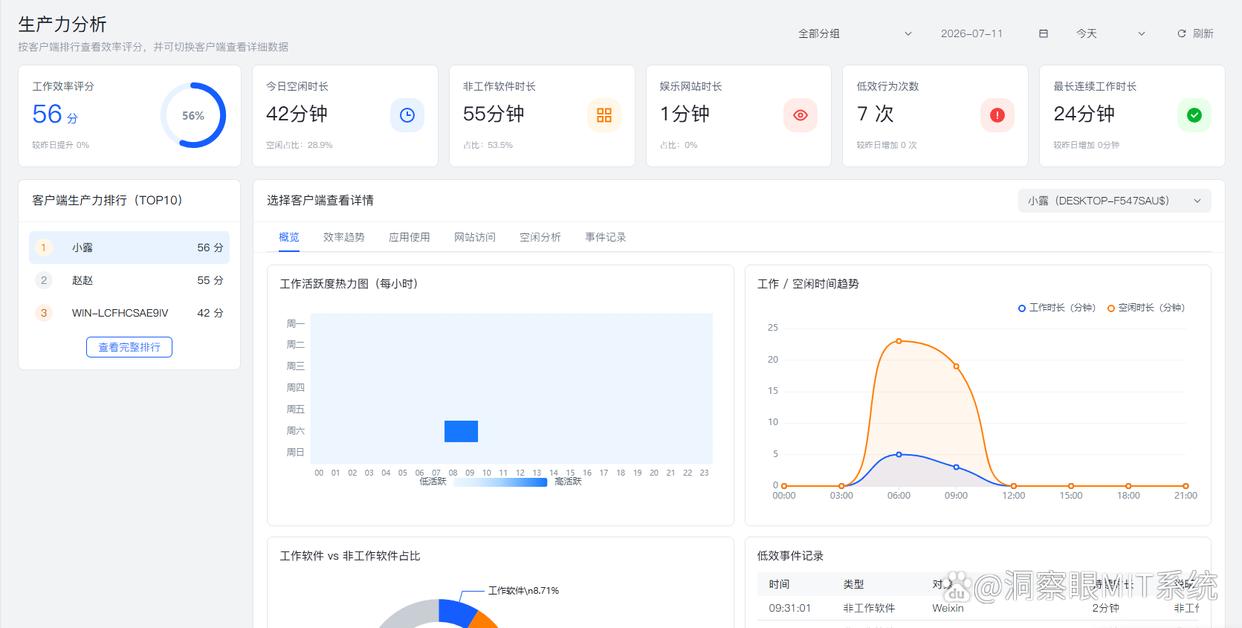
Task: Click the 工作软件 vs 非工作软件占比 title
Action: (x=350, y=556)
